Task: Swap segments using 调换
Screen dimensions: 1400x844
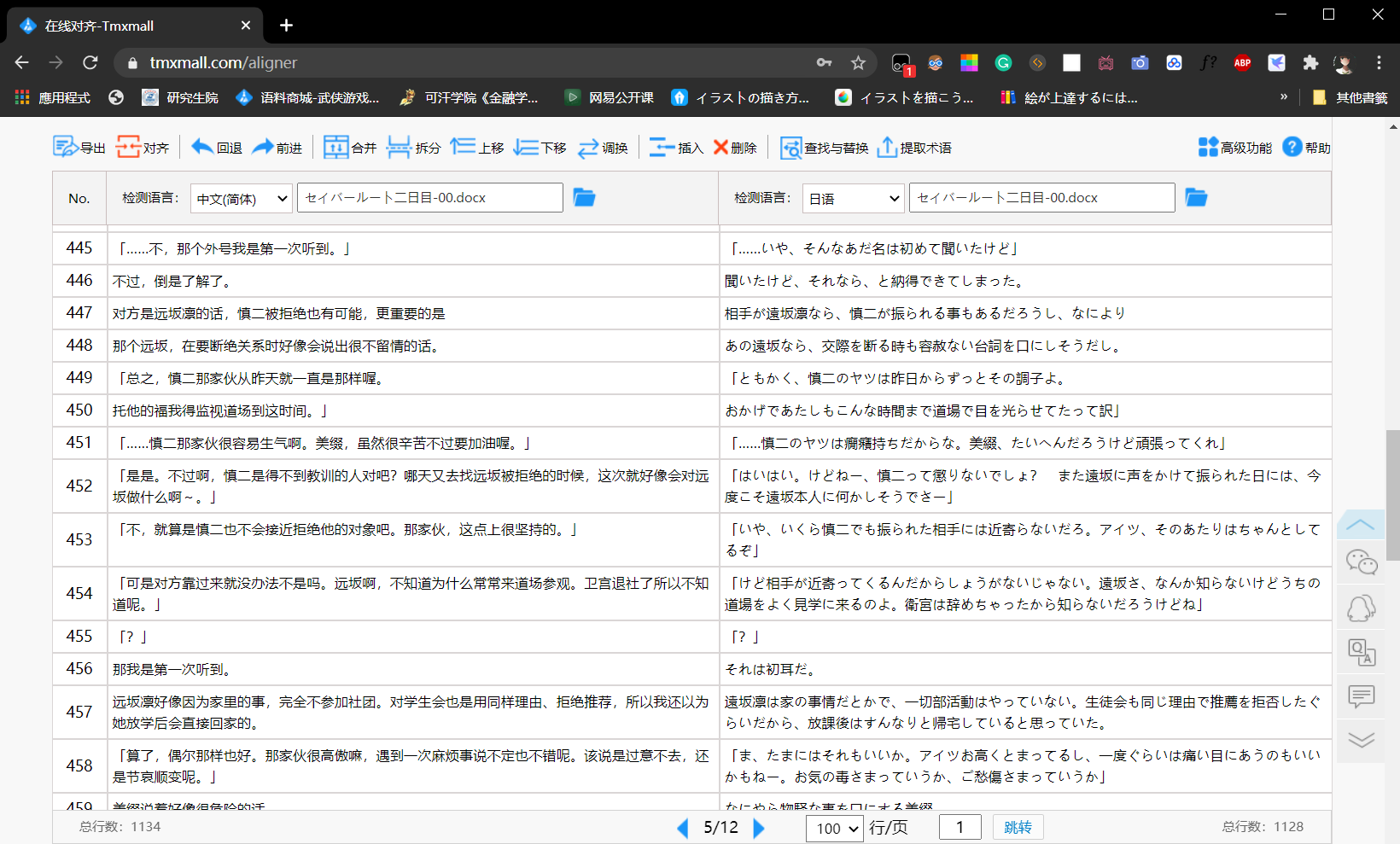Action: (603, 148)
